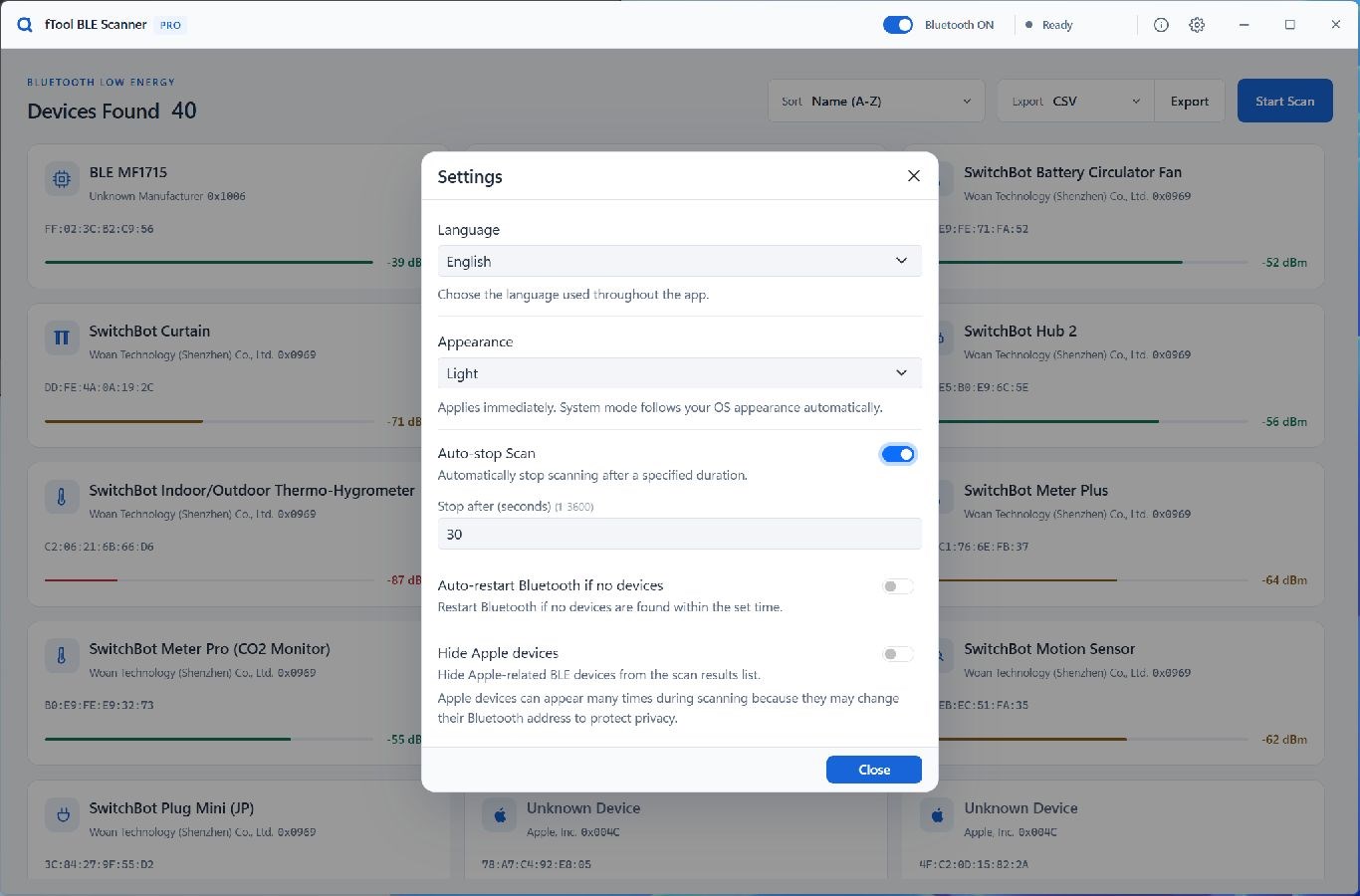Open the Export format CSV dropdown
The width and height of the screenshot is (1360, 896).
click(1075, 101)
